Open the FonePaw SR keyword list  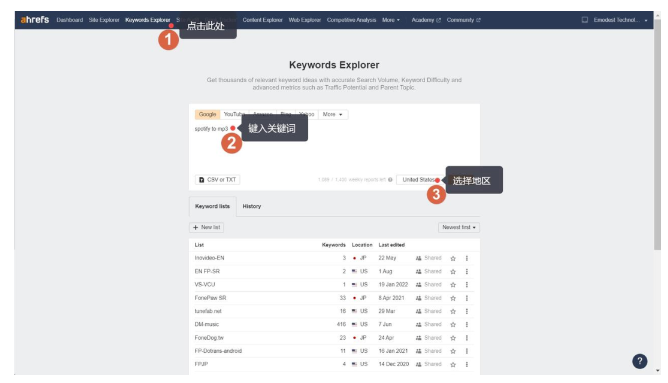(210, 298)
